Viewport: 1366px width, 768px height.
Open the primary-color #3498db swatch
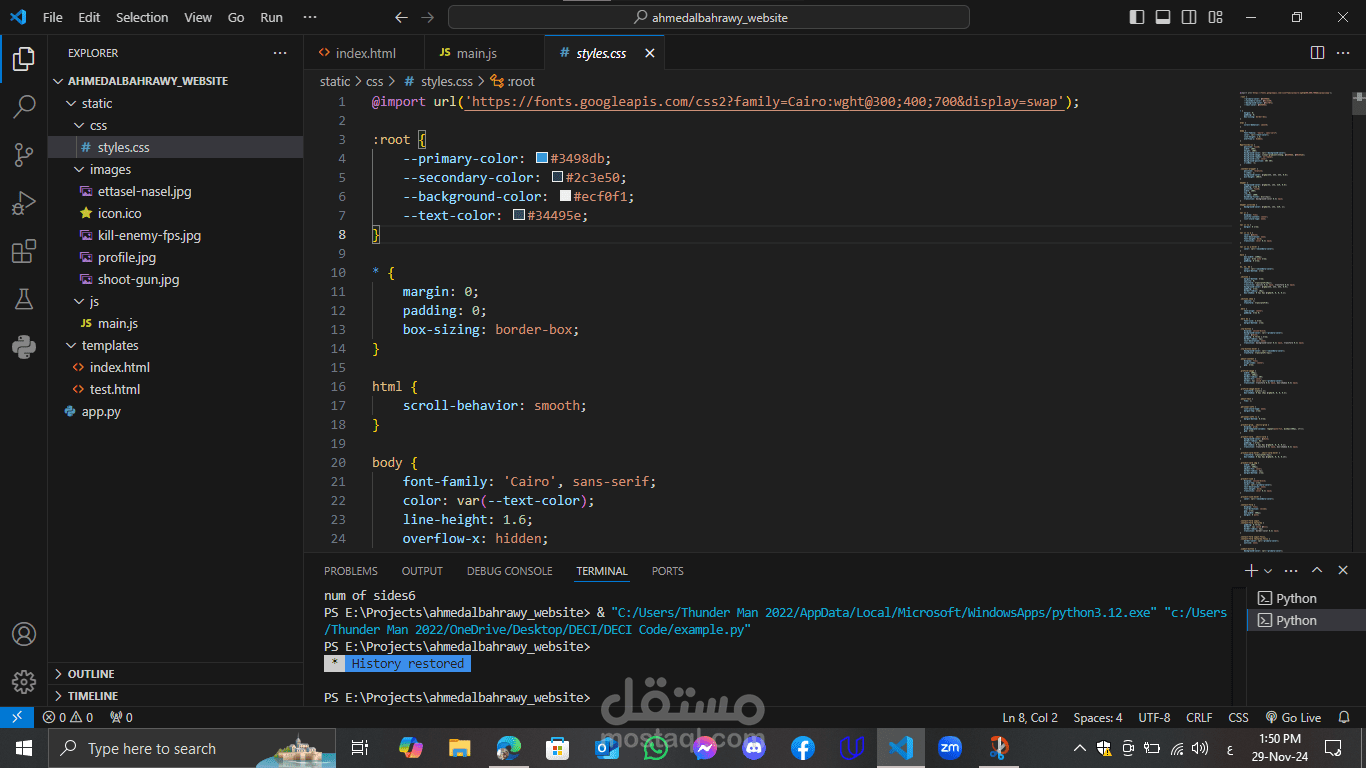click(x=542, y=158)
